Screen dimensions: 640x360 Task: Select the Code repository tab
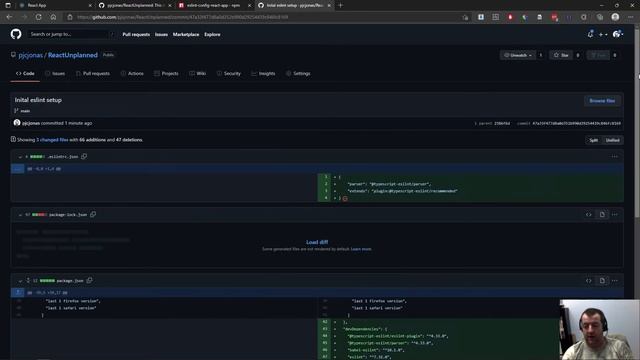point(25,73)
